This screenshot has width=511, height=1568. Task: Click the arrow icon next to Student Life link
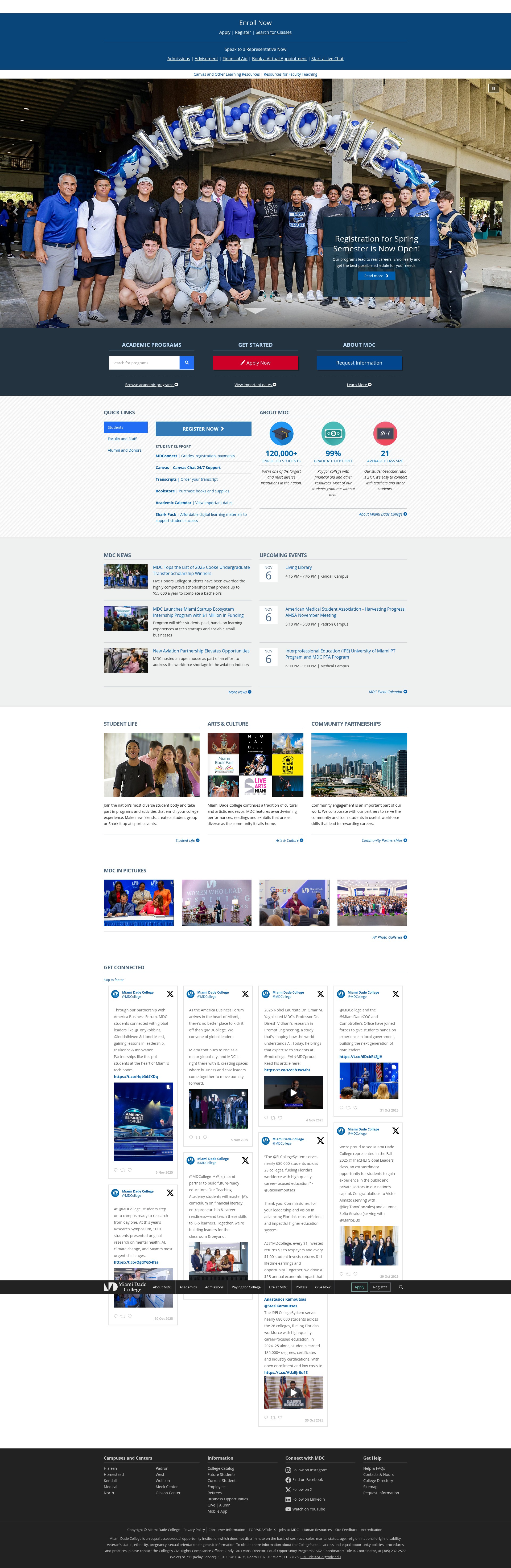point(198,841)
